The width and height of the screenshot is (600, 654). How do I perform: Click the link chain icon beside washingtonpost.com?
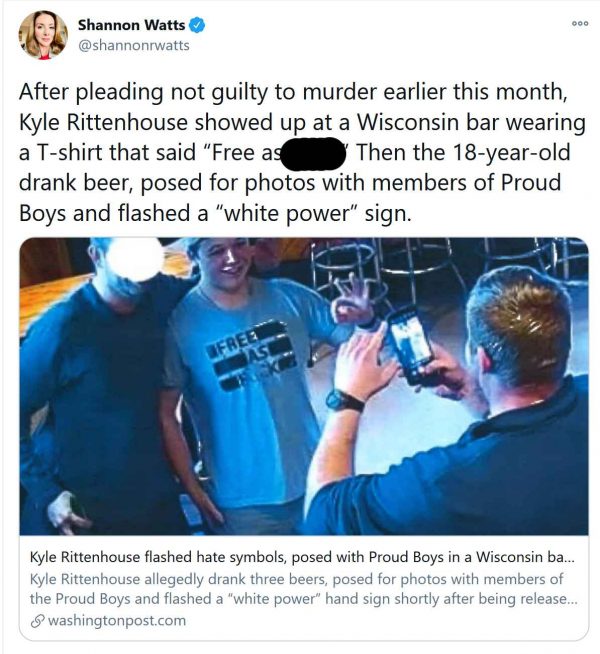(38, 621)
